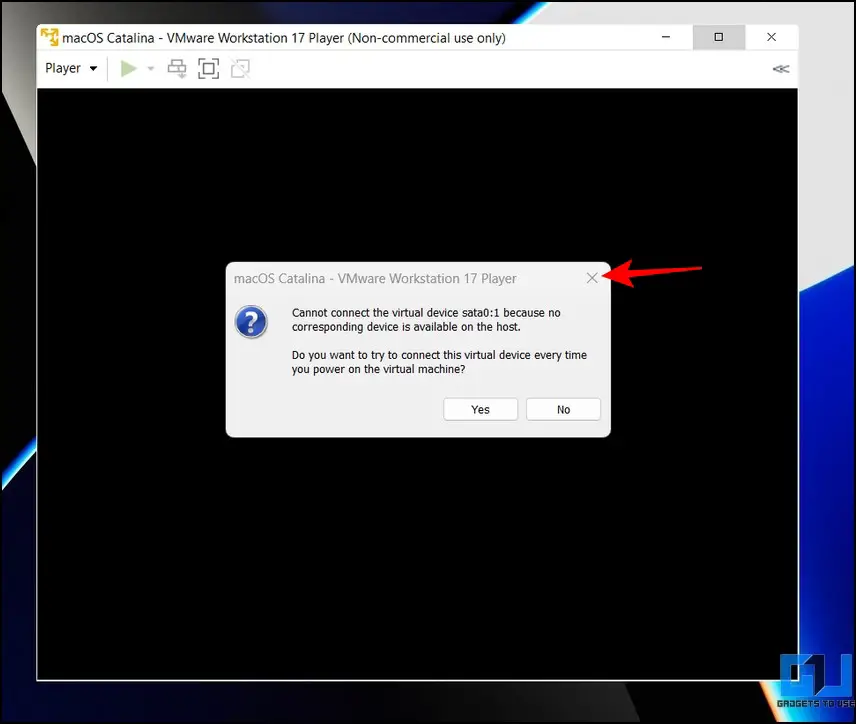Click the blue question mark icon

pyautogui.click(x=251, y=322)
